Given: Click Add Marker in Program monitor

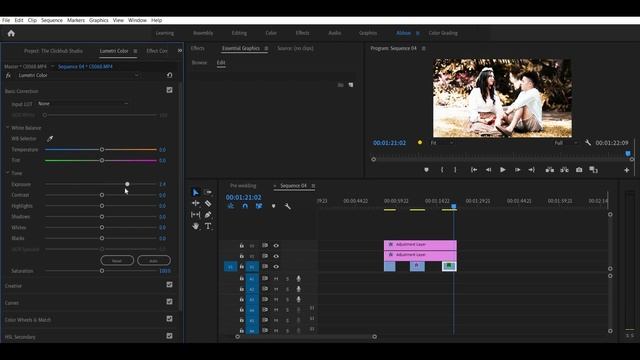Looking at the screenshot, I should tap(427, 170).
